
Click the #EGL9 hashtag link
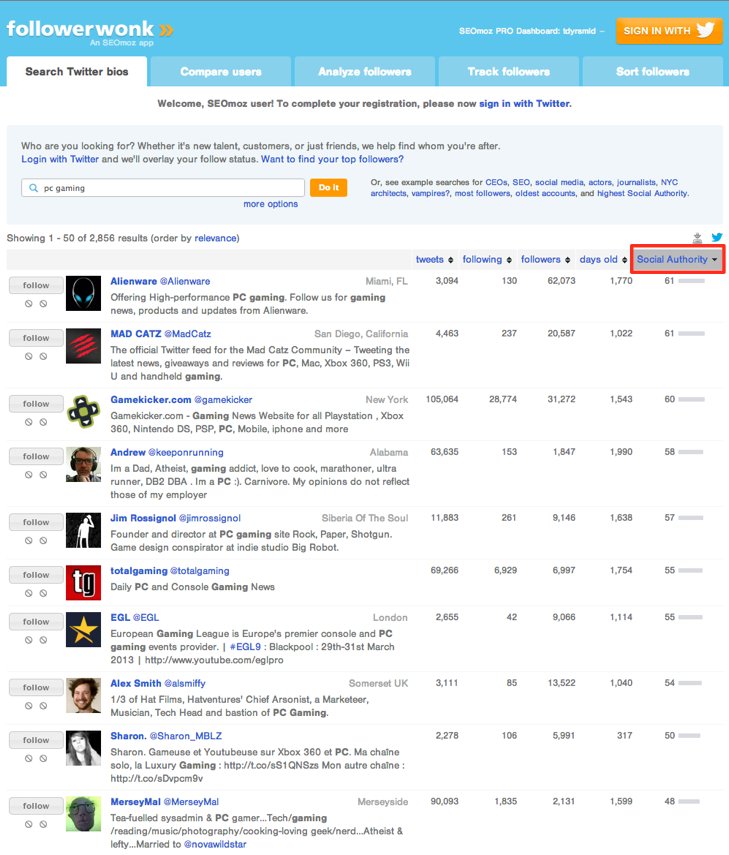(x=245, y=647)
